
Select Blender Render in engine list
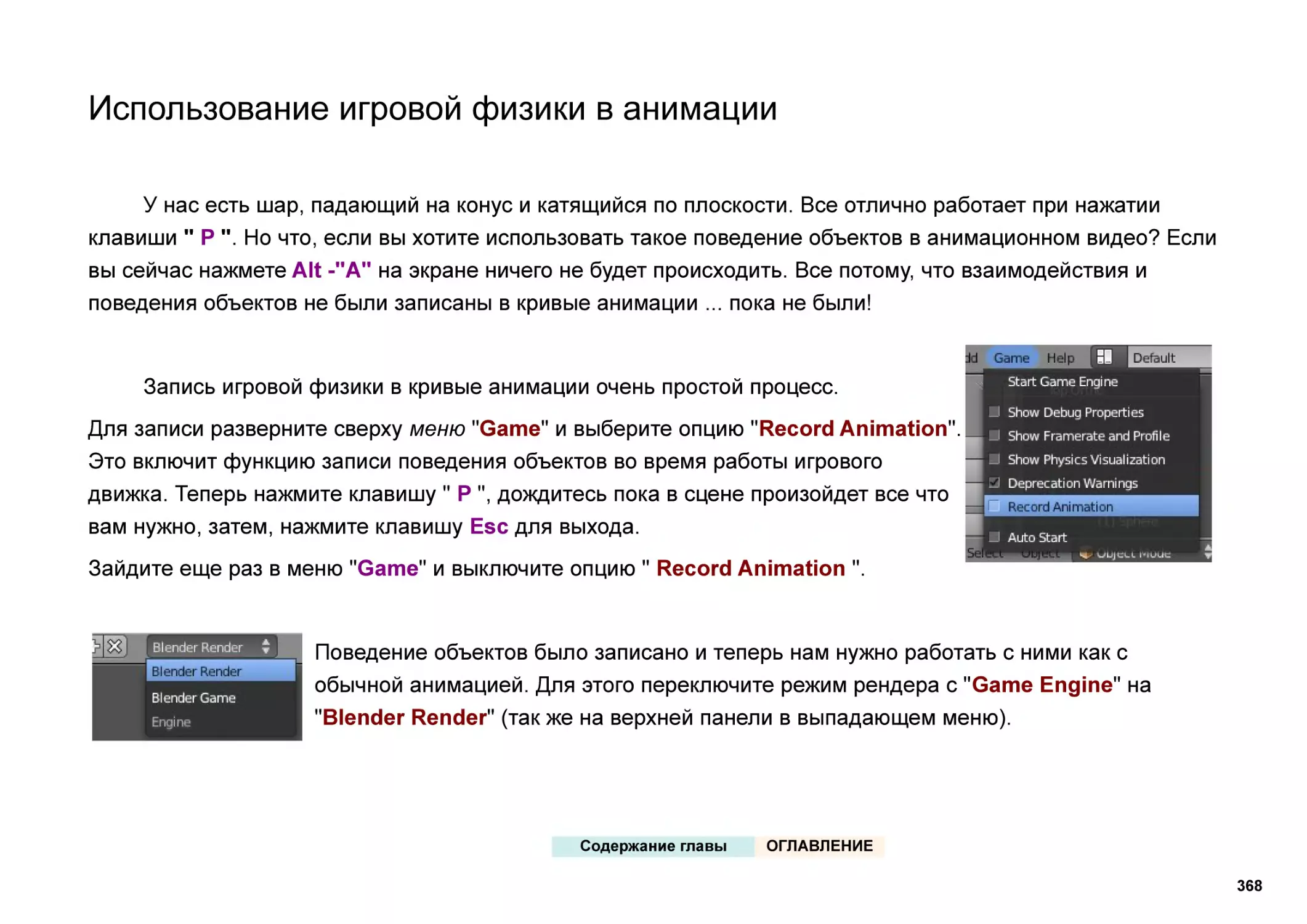pos(221,671)
